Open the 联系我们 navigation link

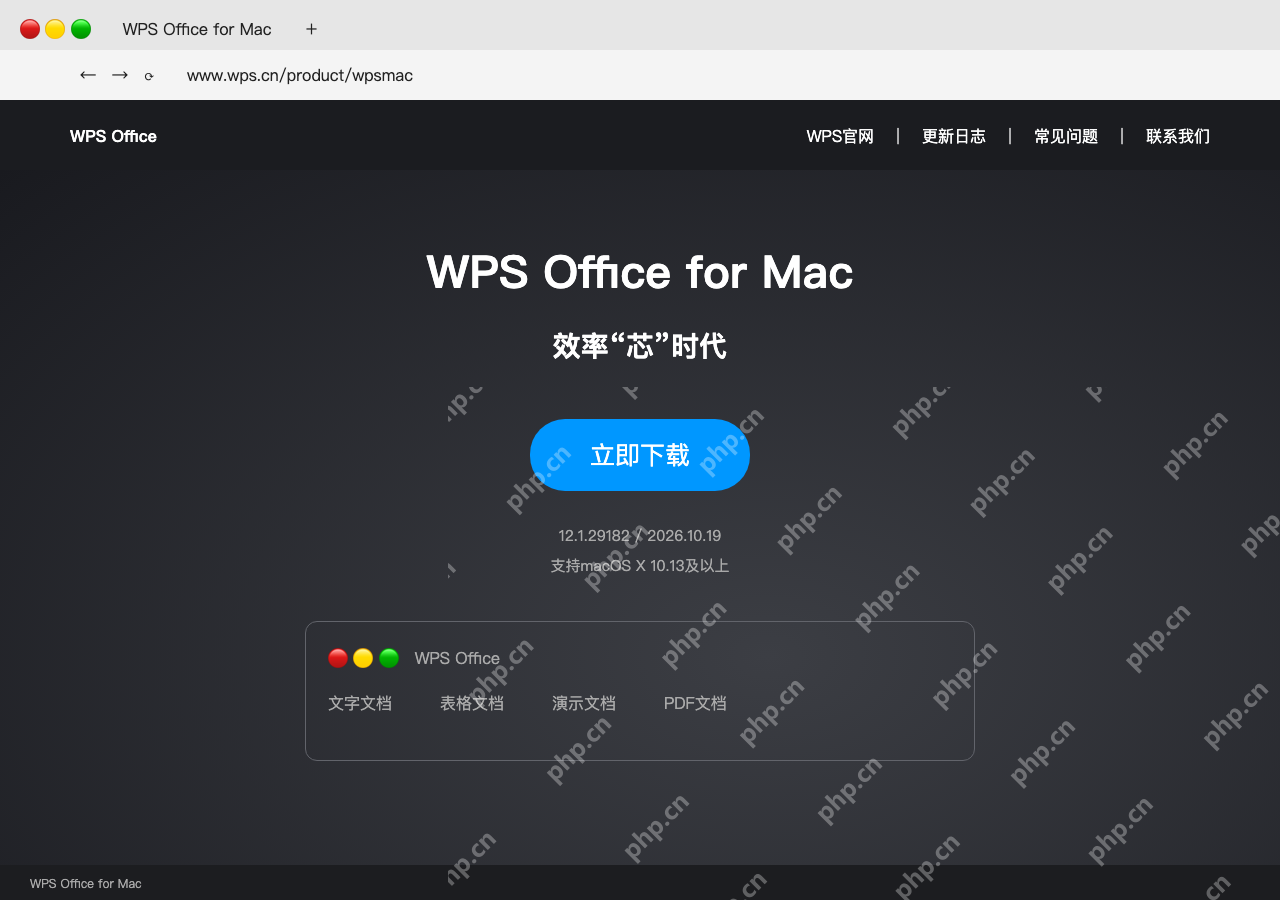1178,136
